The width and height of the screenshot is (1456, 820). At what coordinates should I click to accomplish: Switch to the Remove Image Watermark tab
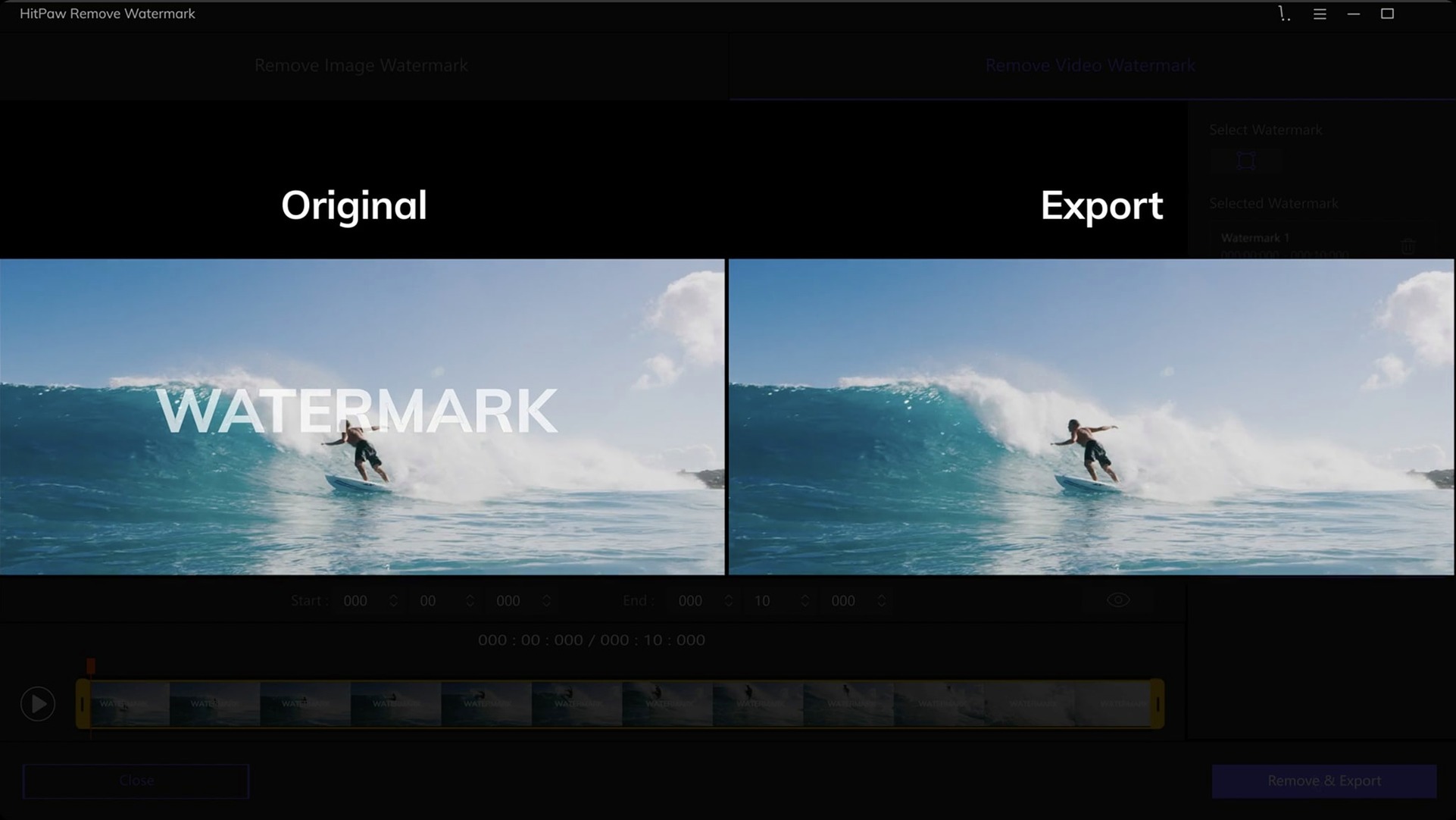click(361, 65)
